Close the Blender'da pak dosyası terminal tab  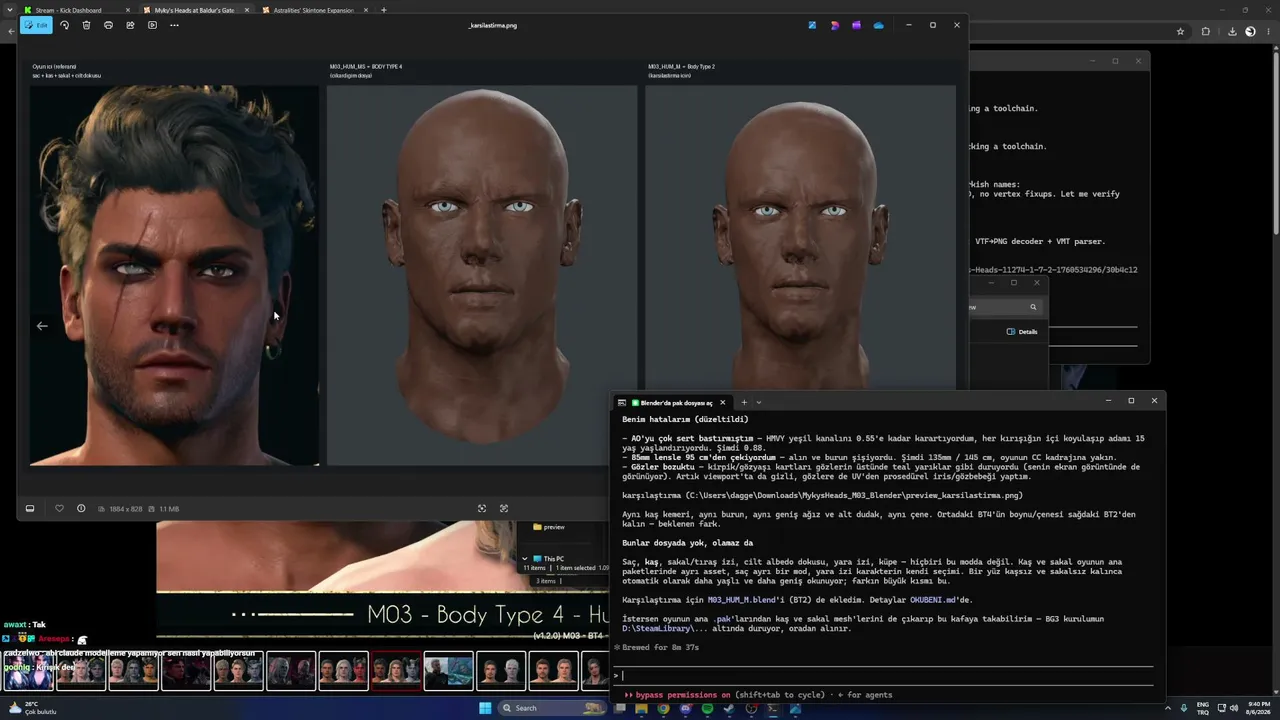coord(722,403)
